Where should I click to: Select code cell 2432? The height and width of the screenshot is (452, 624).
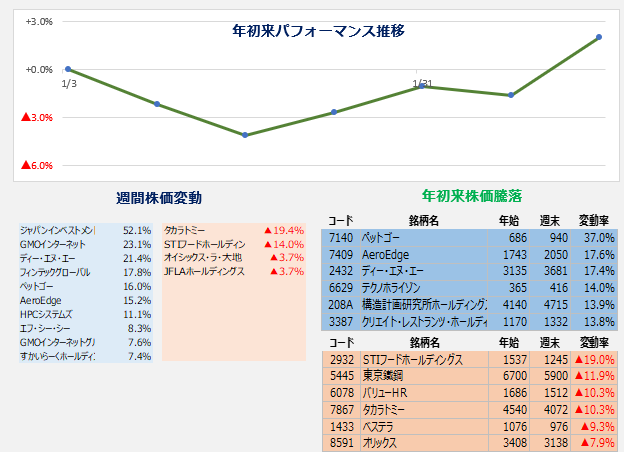[x=341, y=271]
